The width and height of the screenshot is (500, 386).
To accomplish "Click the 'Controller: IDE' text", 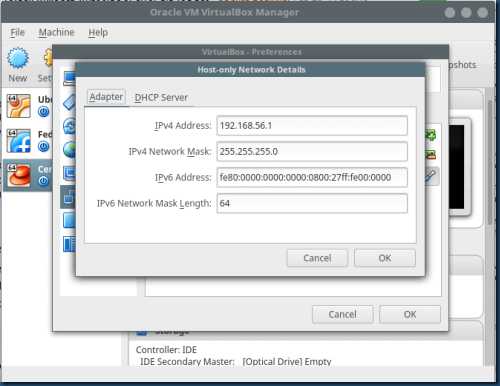I will pos(166,350).
